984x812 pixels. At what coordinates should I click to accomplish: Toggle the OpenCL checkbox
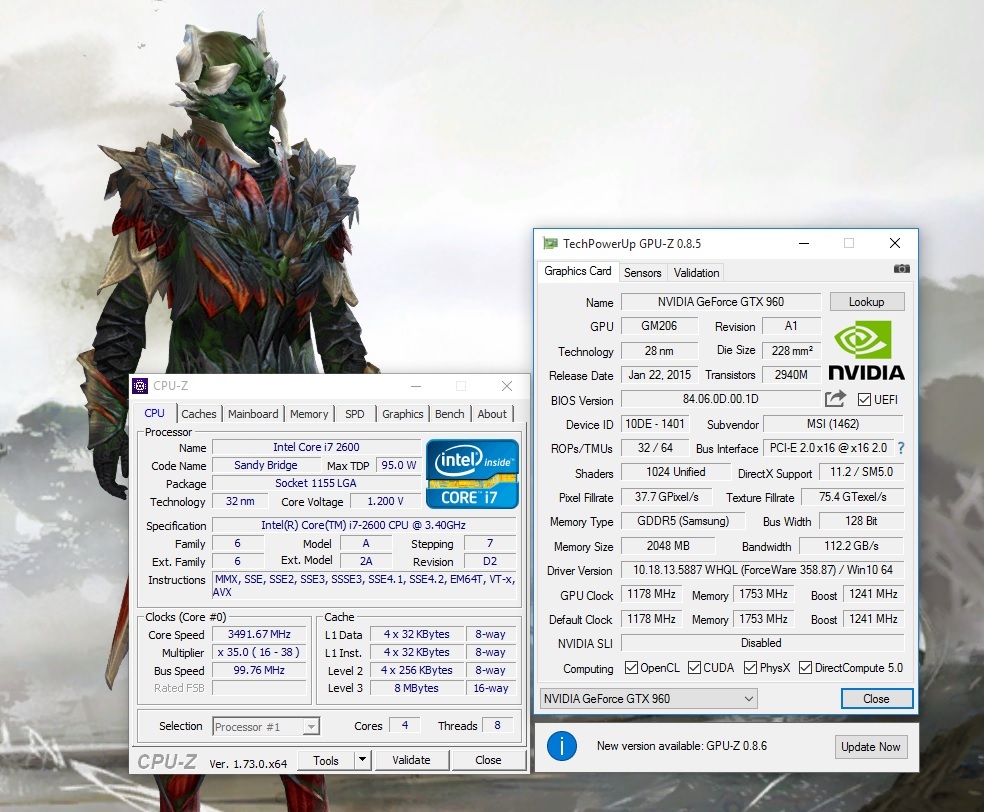pos(631,668)
